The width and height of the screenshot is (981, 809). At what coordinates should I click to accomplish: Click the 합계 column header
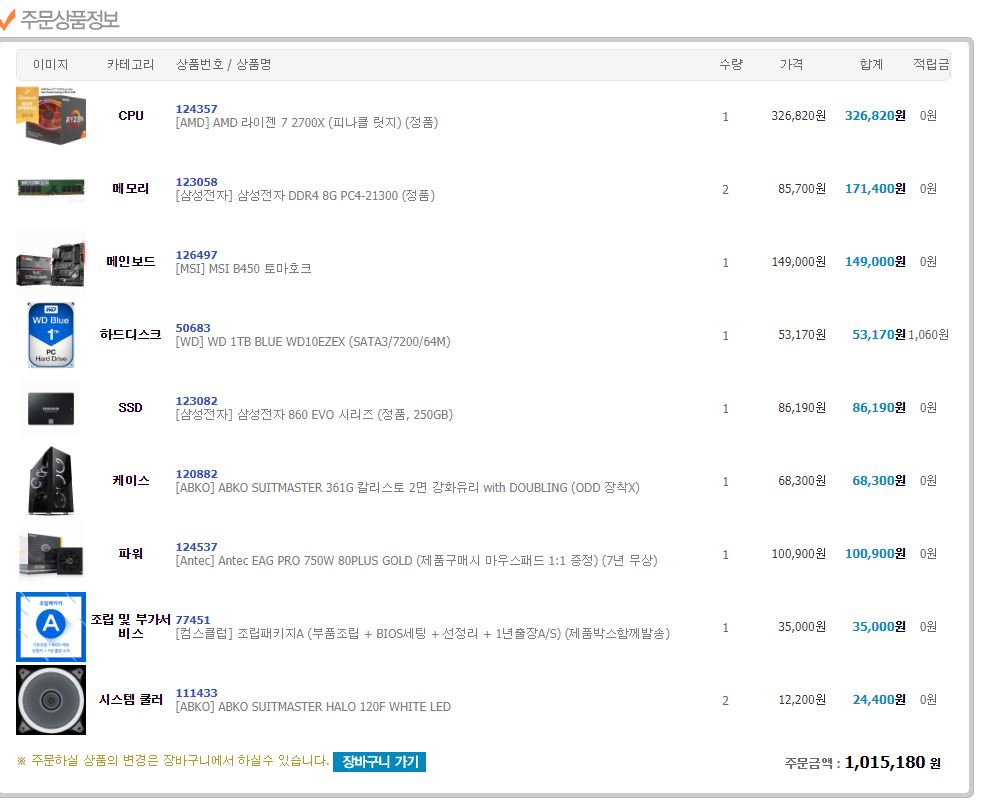[x=871, y=64]
